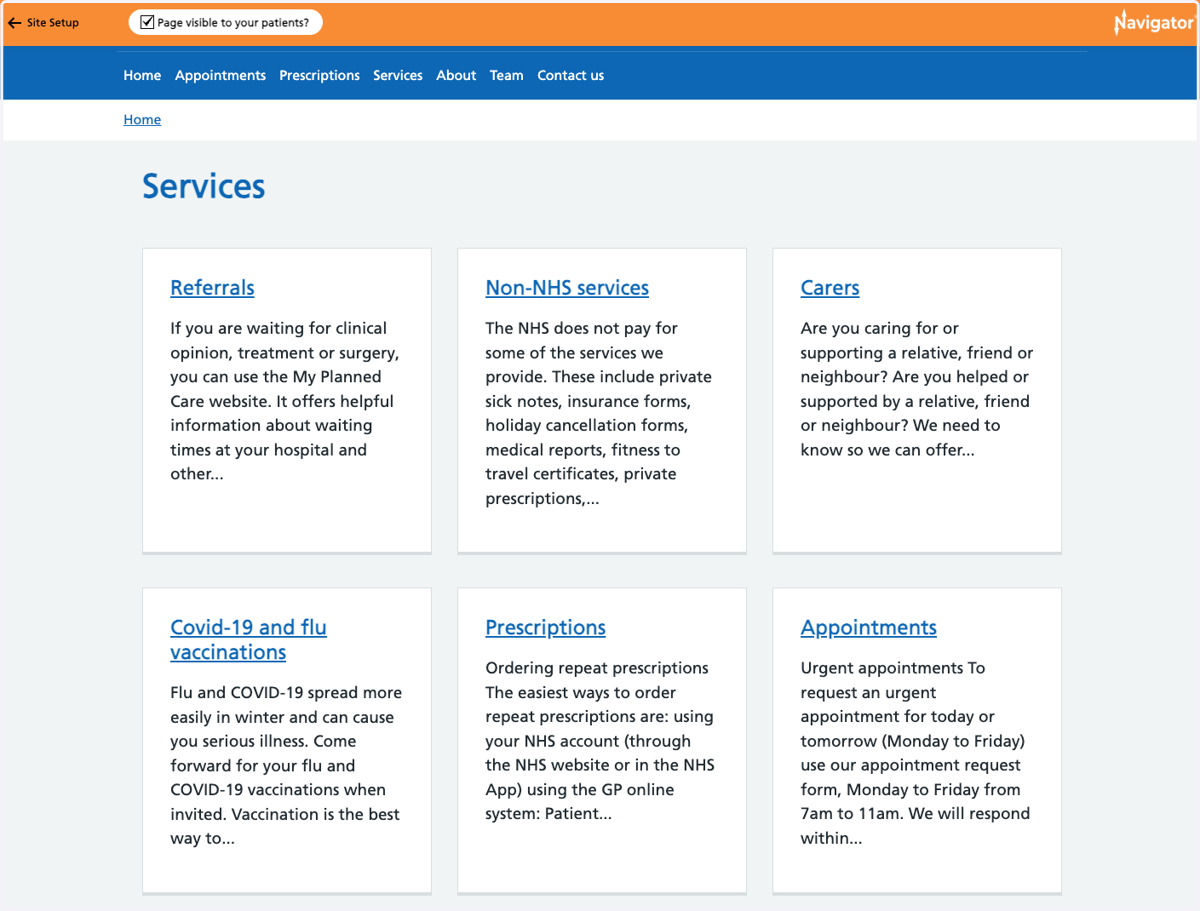This screenshot has height=911, width=1200.
Task: Open the Appointments card heading link
Action: click(x=868, y=627)
